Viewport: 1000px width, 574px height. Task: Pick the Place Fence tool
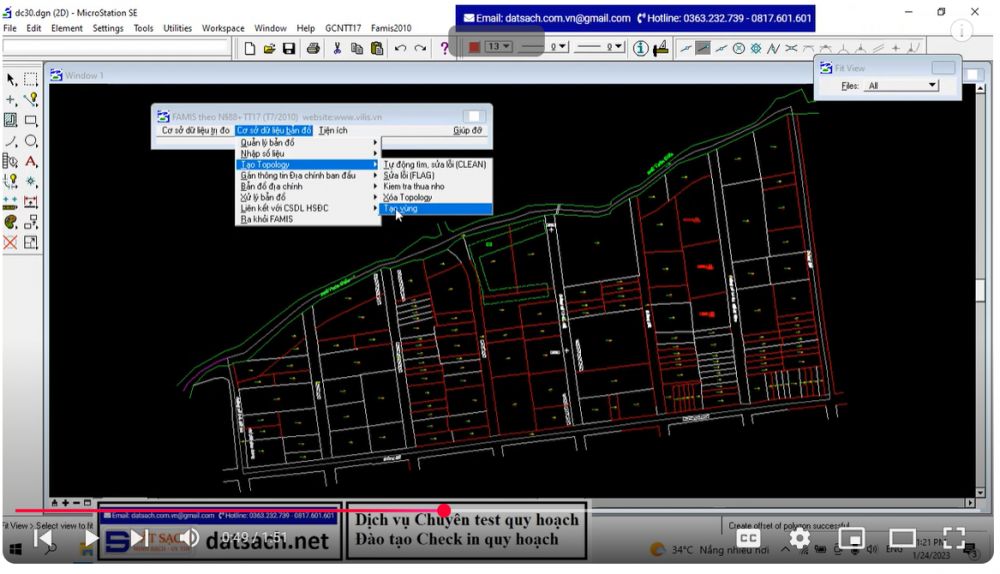tap(31, 79)
